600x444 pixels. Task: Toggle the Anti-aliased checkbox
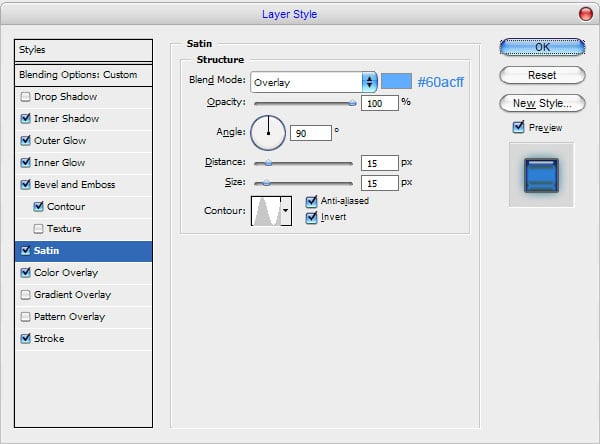311,201
